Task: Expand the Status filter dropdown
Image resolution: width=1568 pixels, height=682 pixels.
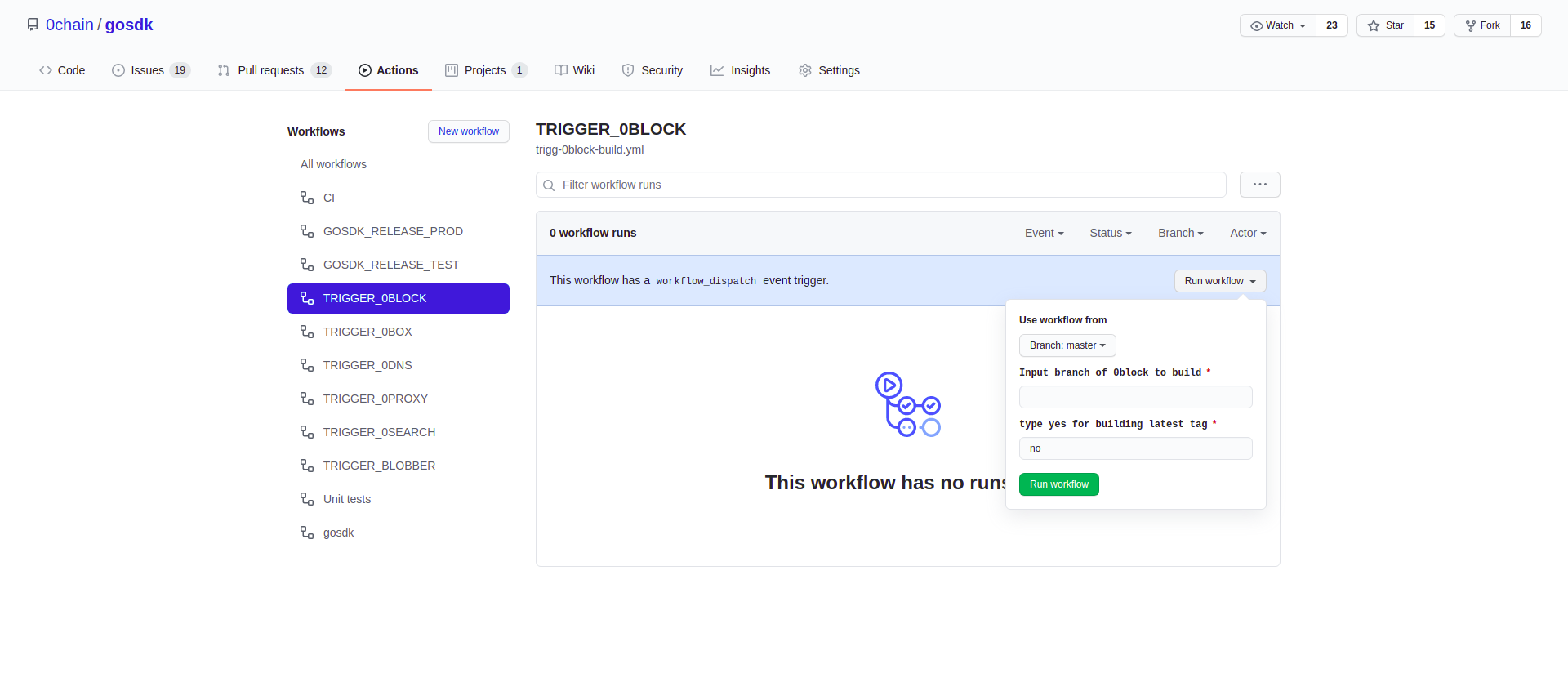Action: click(1111, 234)
